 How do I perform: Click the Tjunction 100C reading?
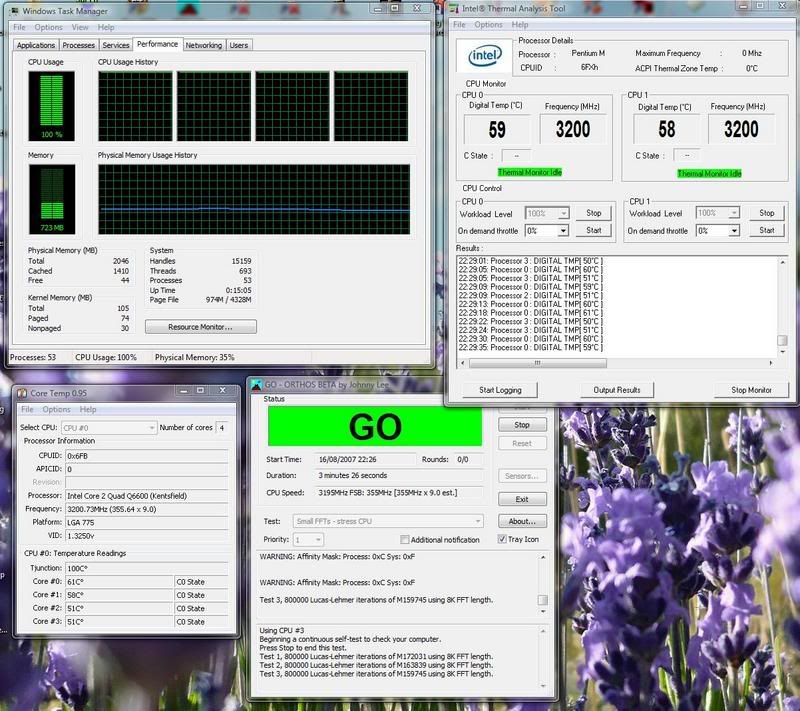147,568
